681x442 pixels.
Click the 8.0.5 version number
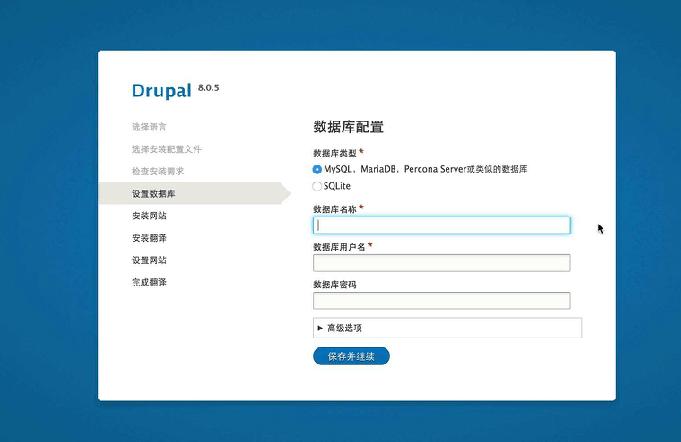point(208,88)
